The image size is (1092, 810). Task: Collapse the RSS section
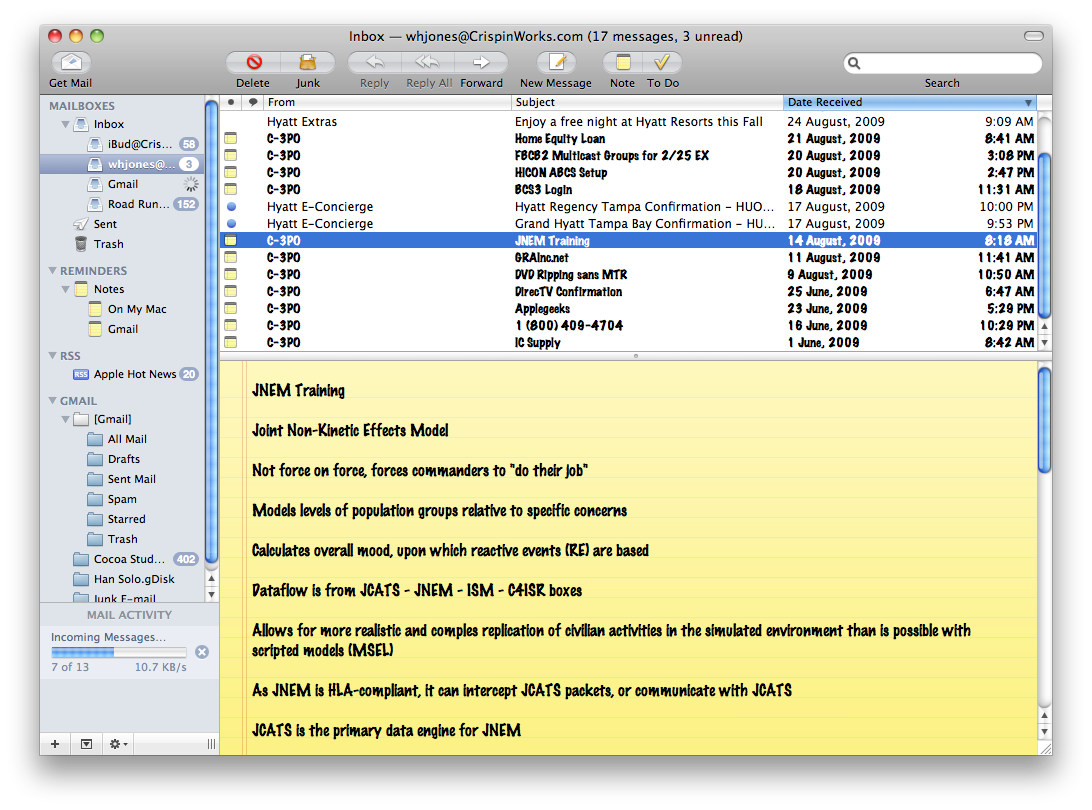click(x=52, y=355)
